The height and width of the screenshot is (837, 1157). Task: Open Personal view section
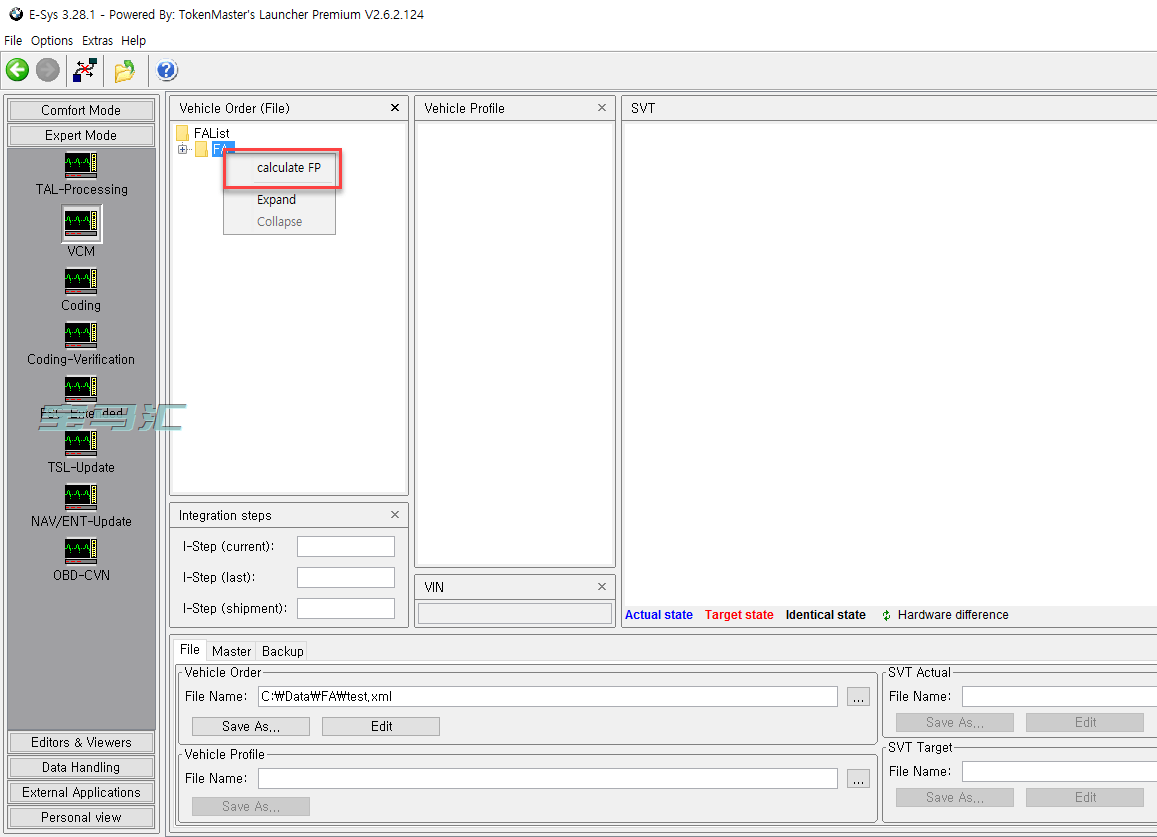(x=81, y=818)
